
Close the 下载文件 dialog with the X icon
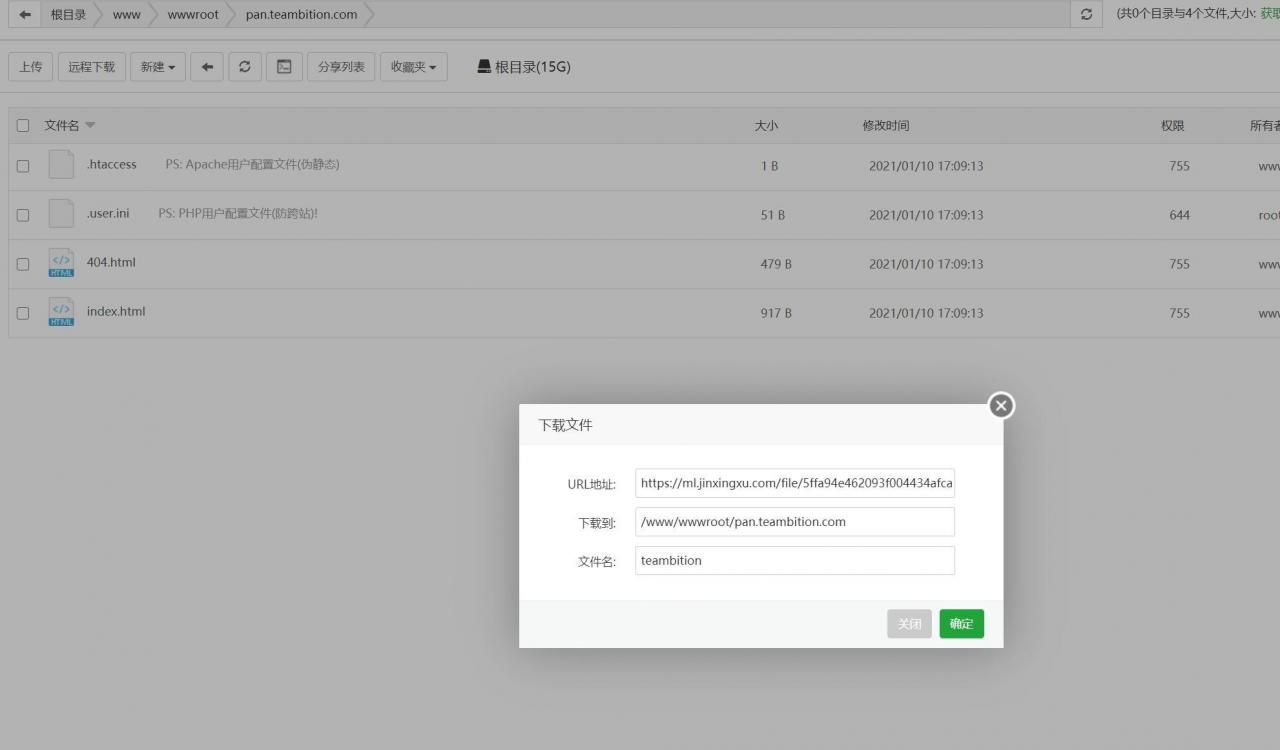point(1000,406)
